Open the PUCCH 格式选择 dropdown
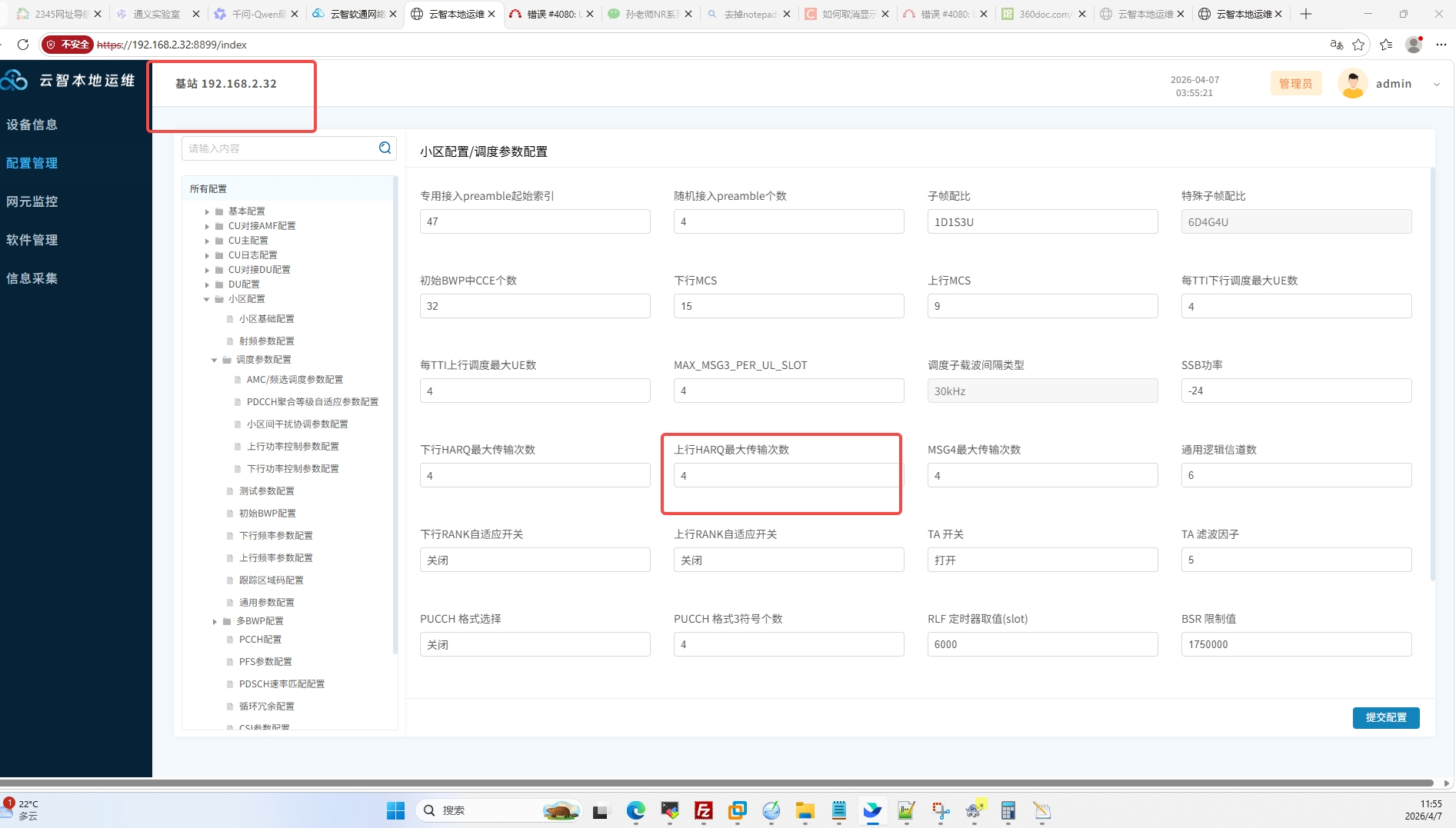 pyautogui.click(x=535, y=644)
